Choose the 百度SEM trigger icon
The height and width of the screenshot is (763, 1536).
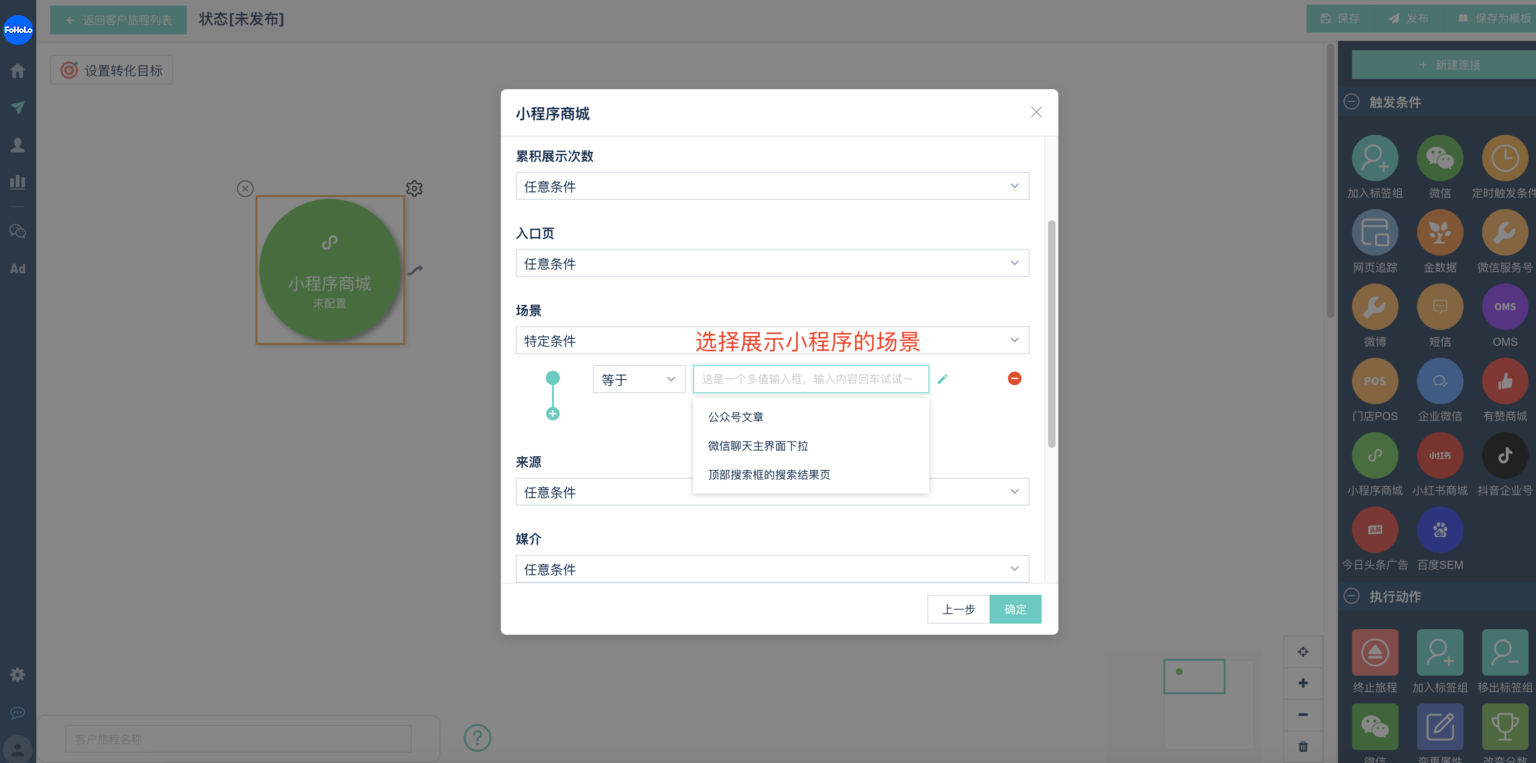[1439, 530]
